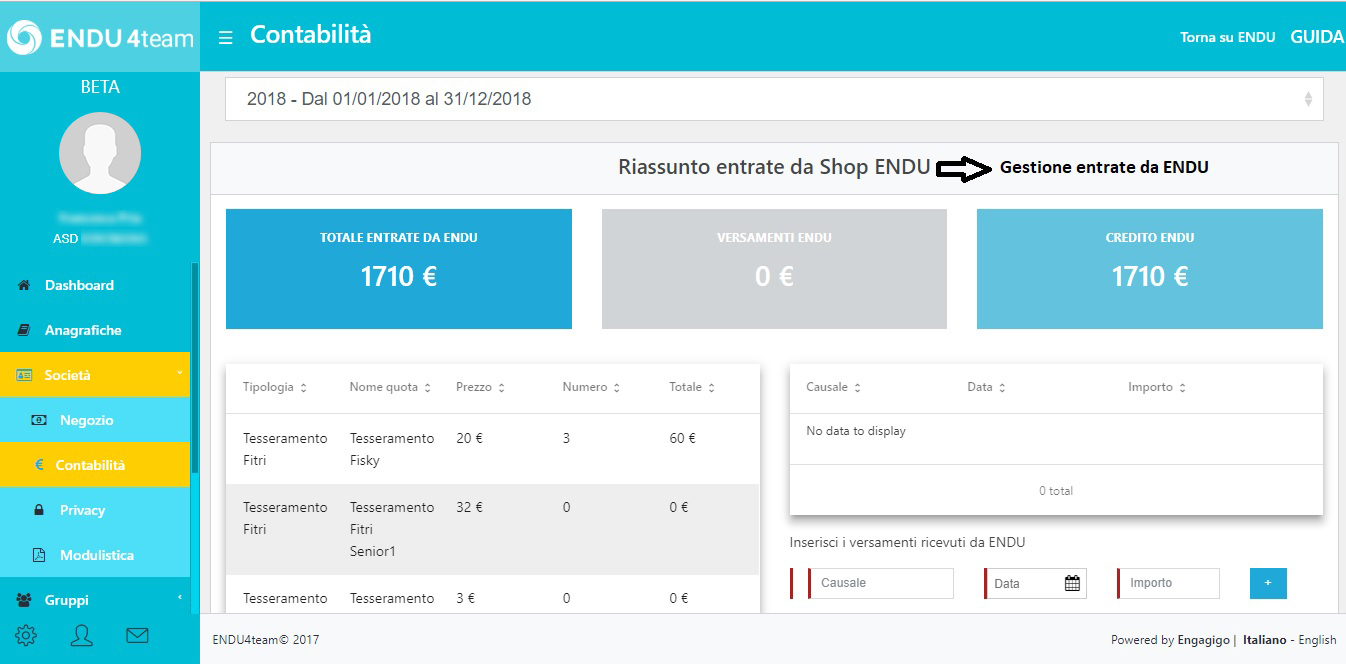This screenshot has height=664, width=1346.
Task: Add payment with the plus button
Action: pos(1268,583)
